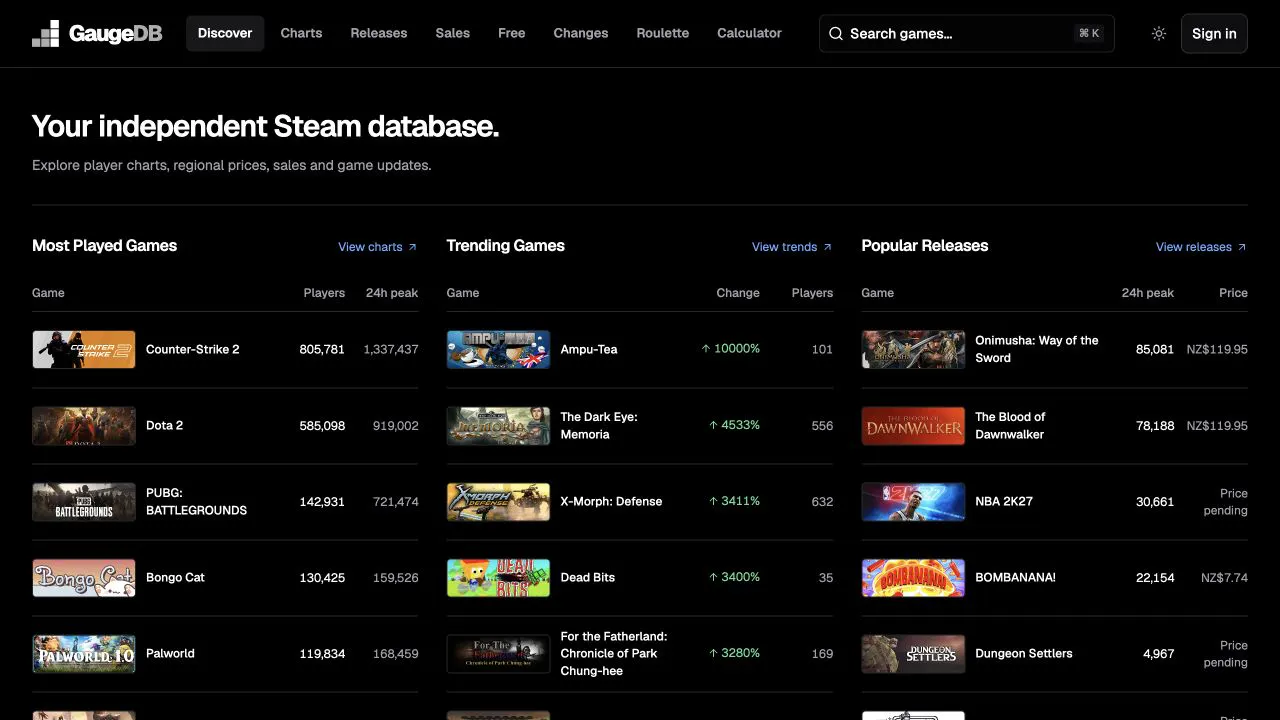The width and height of the screenshot is (1280, 720).
Task: Open the Charts tab
Action: coord(301,33)
